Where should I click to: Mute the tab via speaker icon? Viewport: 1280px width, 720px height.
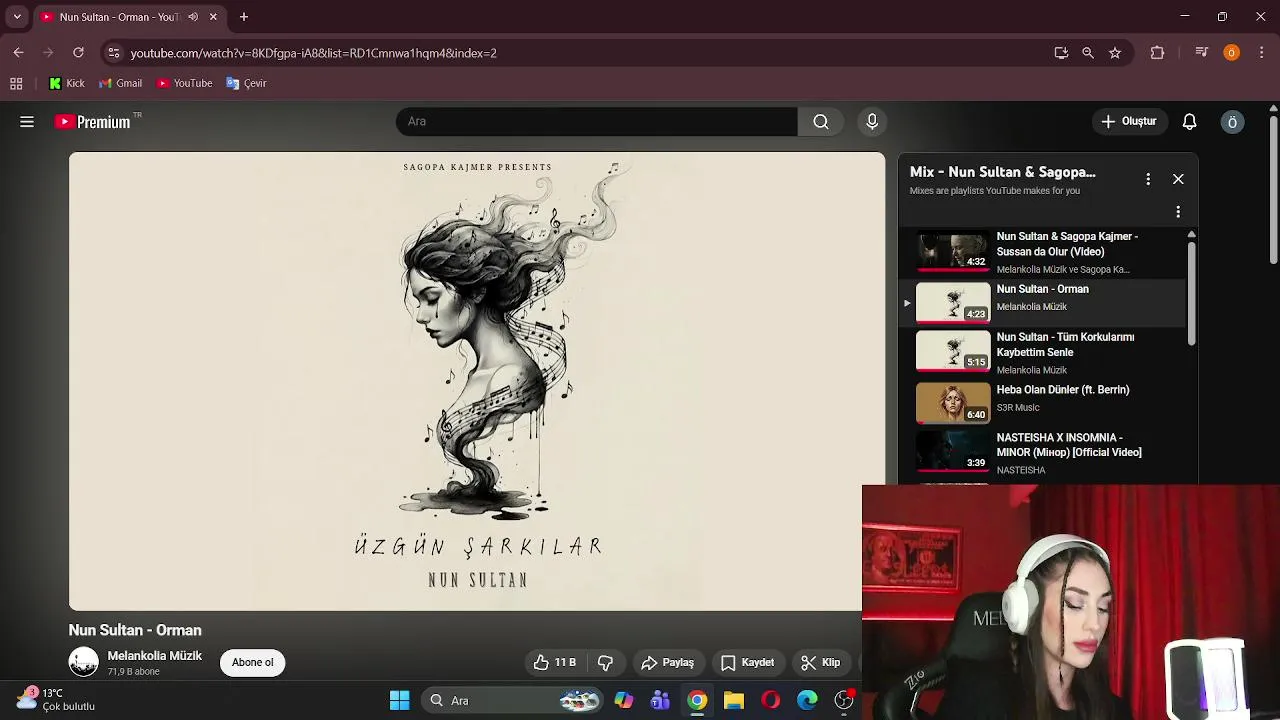click(193, 17)
